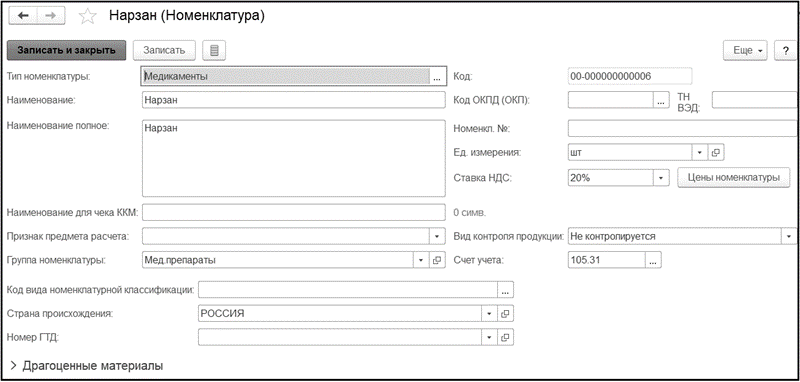Open help with the question mark button
This screenshot has height=382, width=800.
point(785,50)
